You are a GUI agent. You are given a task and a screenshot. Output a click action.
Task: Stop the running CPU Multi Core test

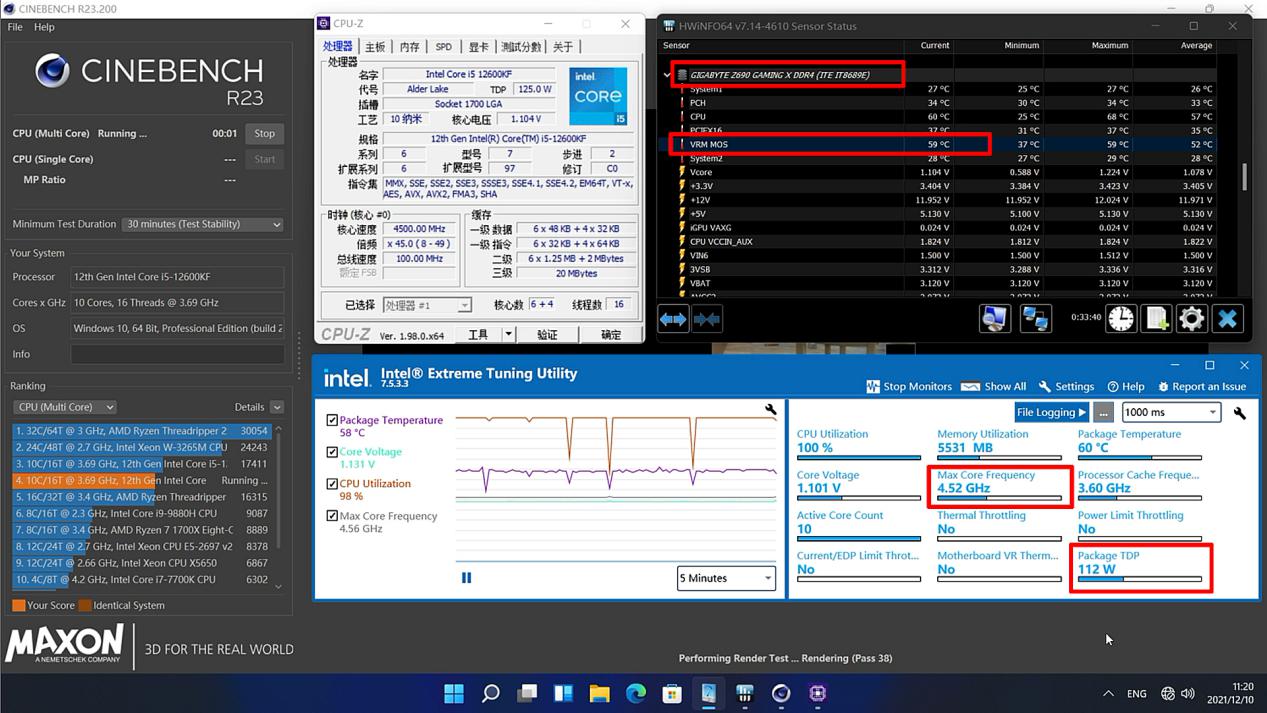[264, 134]
